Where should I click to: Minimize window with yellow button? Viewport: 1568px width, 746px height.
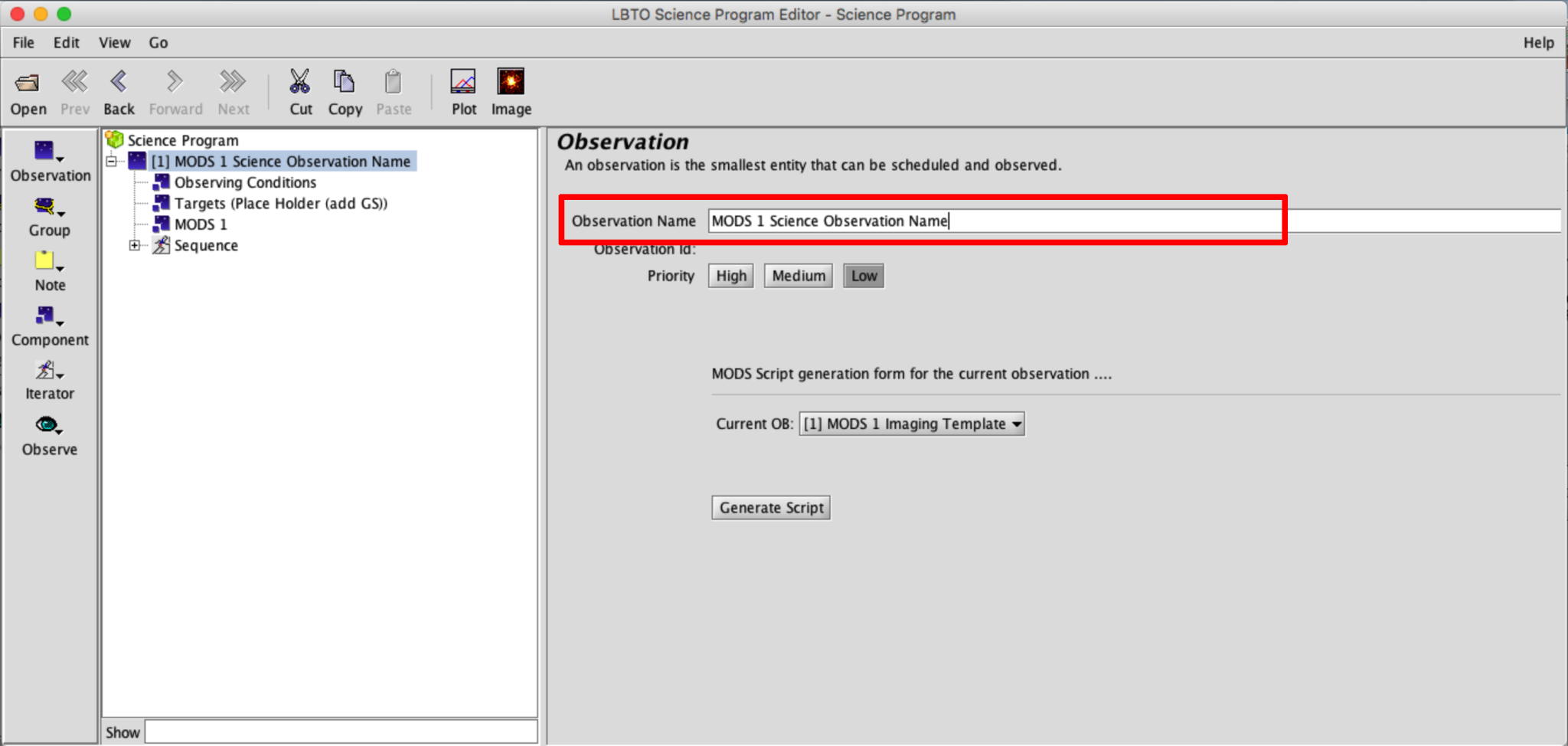coord(41,14)
